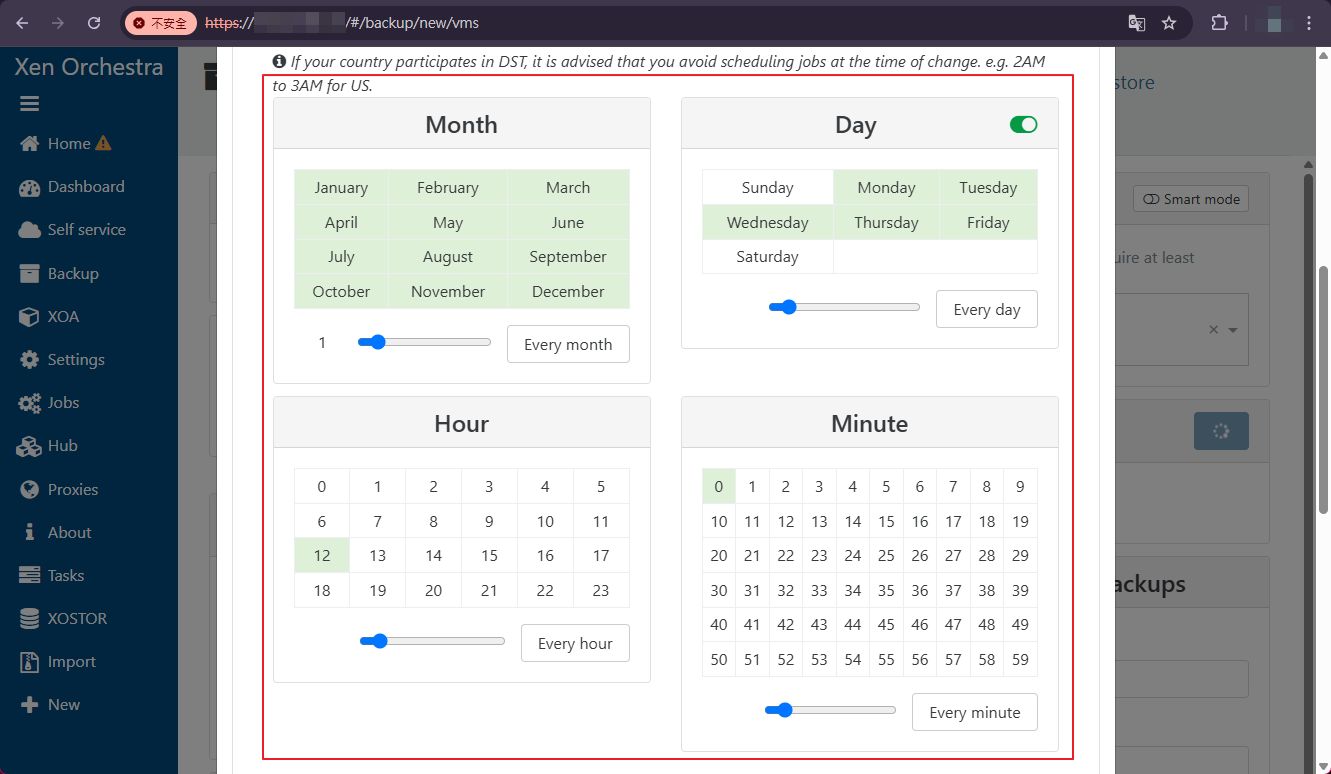The image size is (1331, 774).
Task: Click the browser reload icon
Action: [94, 22]
